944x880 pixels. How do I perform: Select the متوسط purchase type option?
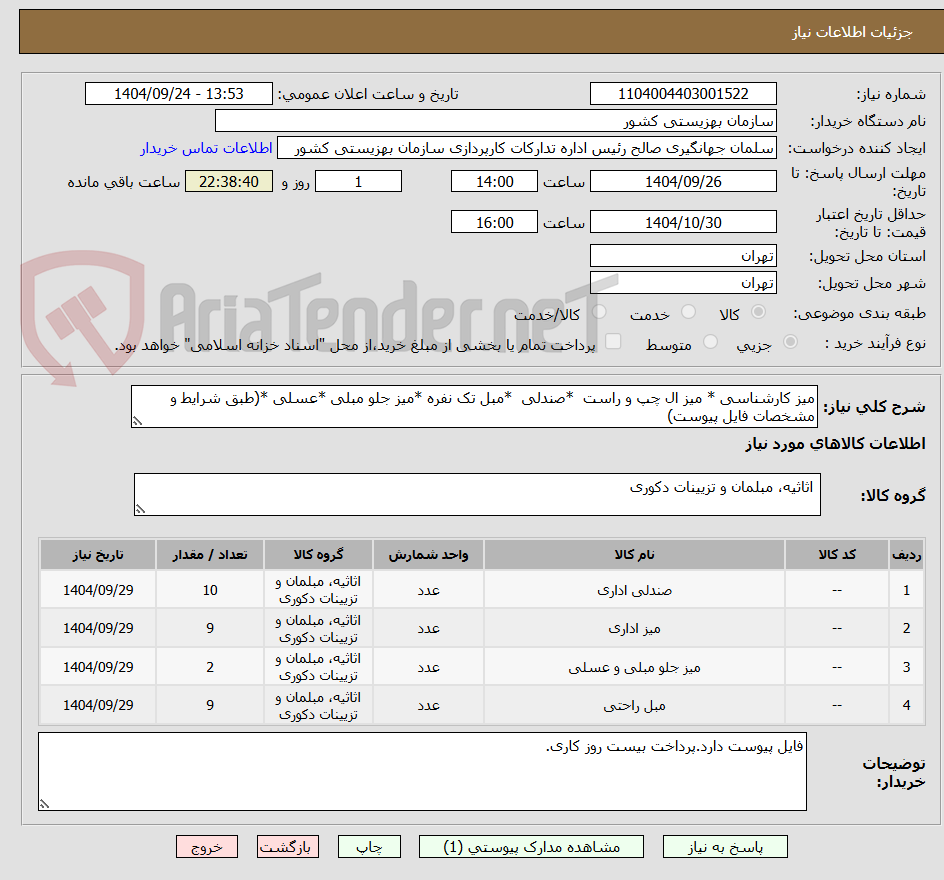(x=711, y=341)
